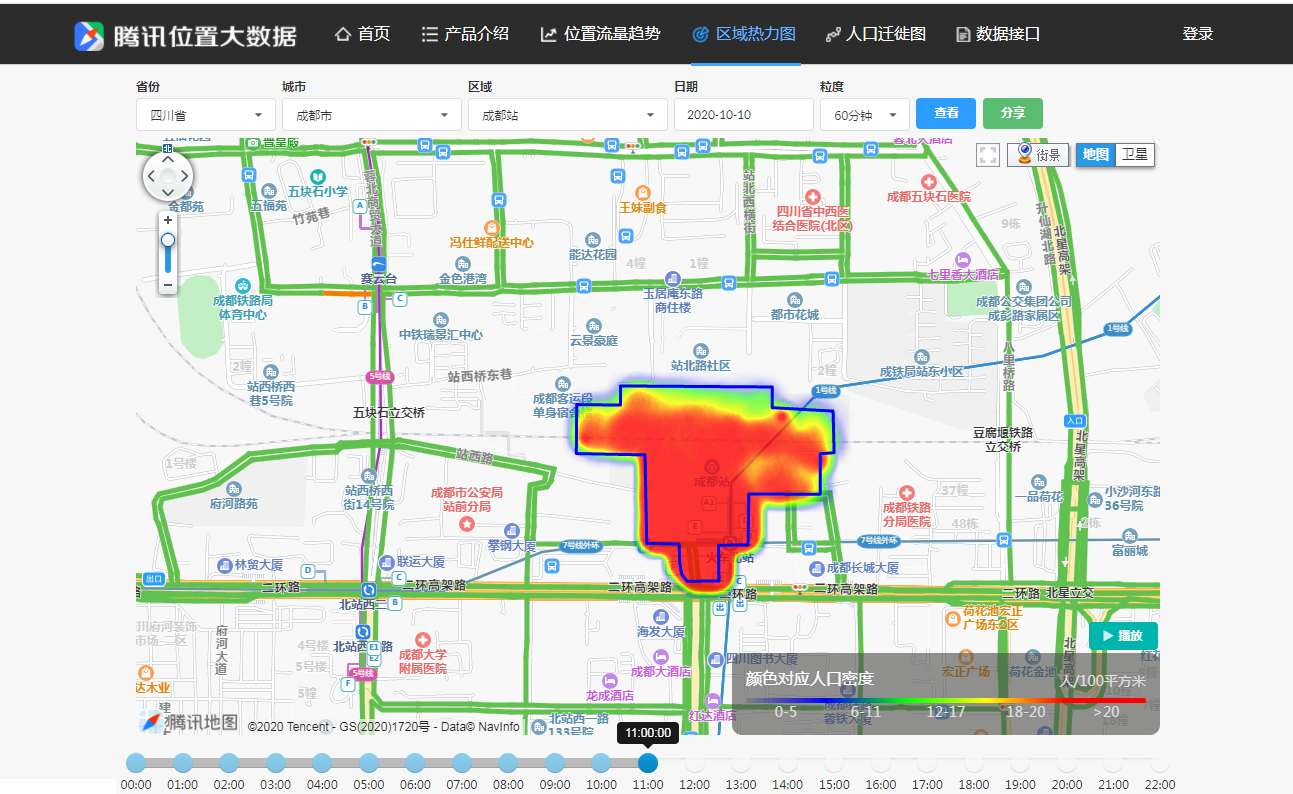The width and height of the screenshot is (1293, 794).
Task: Click the 22:00 time label
Action: 1159,785
